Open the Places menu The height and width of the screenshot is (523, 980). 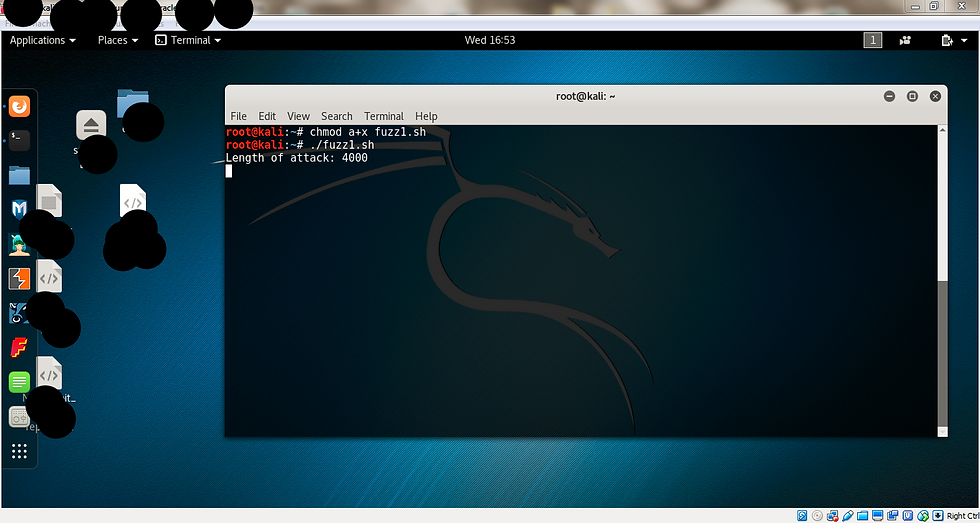point(118,40)
